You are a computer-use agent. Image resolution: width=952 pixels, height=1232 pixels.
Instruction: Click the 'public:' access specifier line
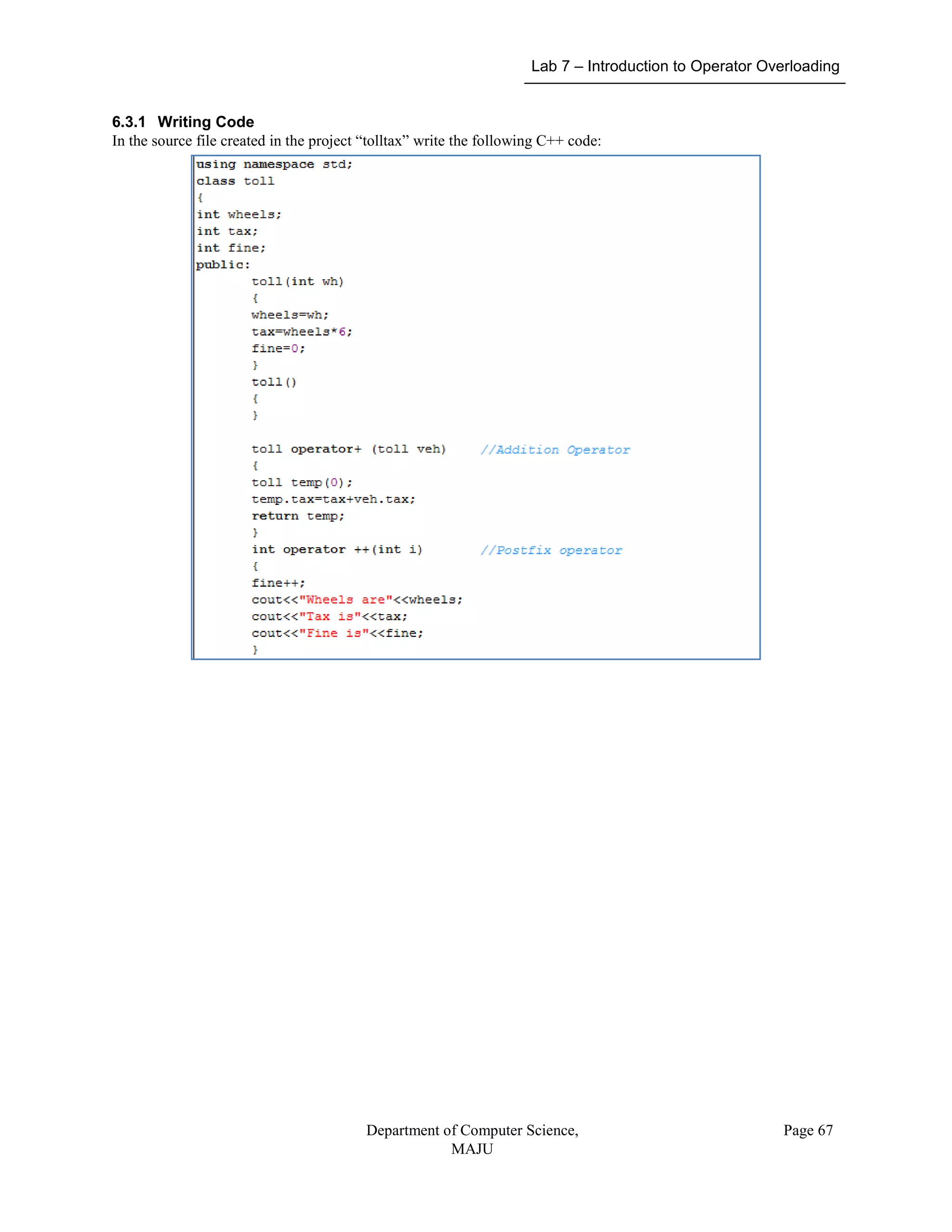[x=223, y=265]
